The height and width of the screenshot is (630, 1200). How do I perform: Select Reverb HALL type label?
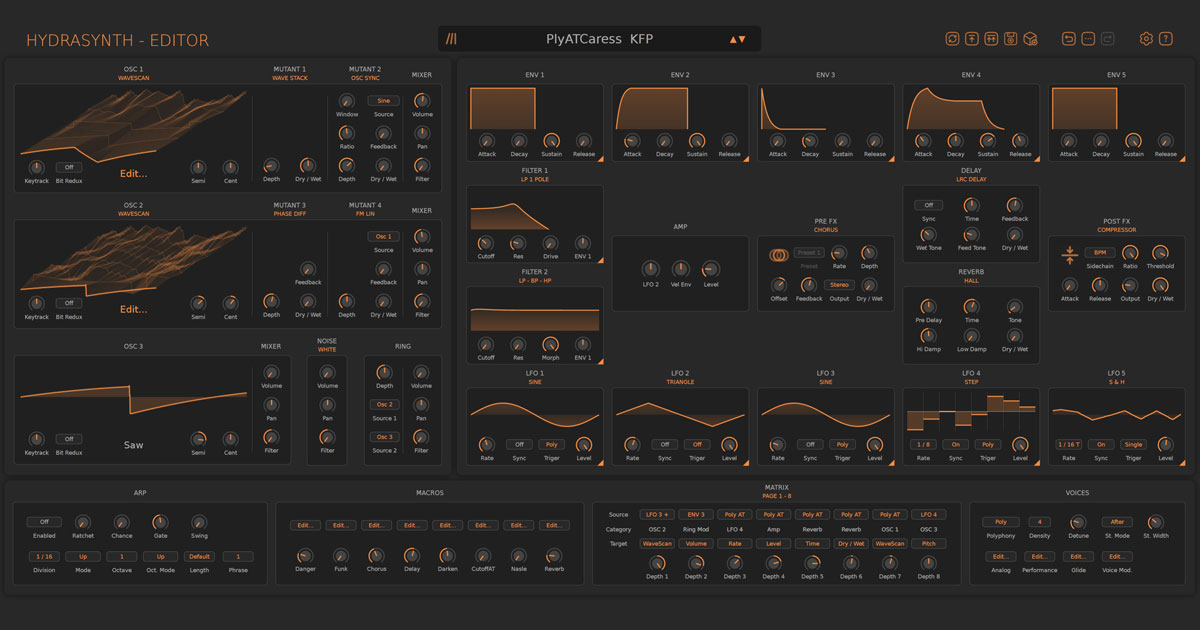click(971, 280)
